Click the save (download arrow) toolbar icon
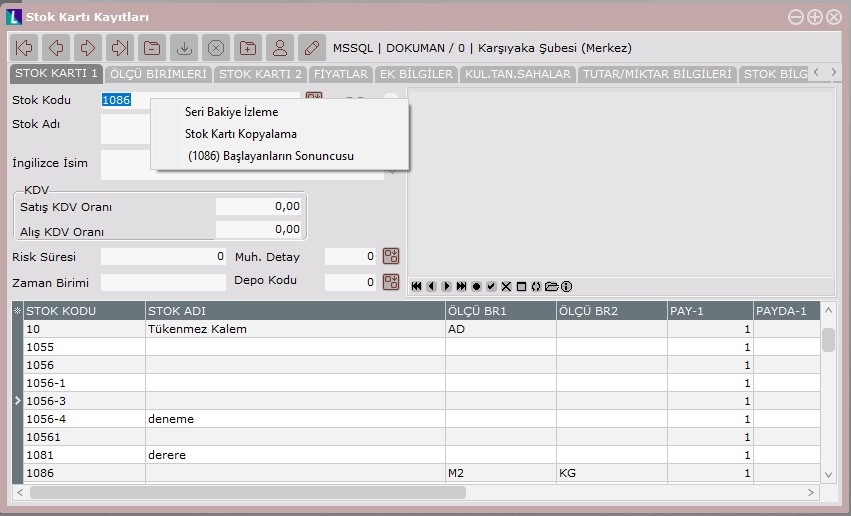This screenshot has height=516, width=851. point(184,47)
